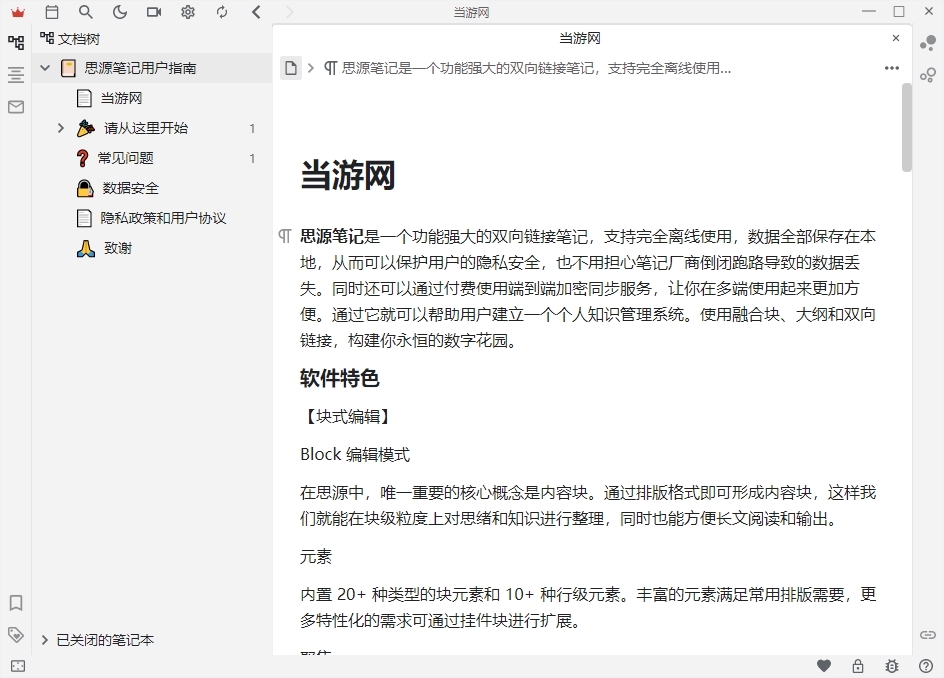
Task: Collapse the 思源笔记用户指南 notebook
Action: (x=45, y=68)
